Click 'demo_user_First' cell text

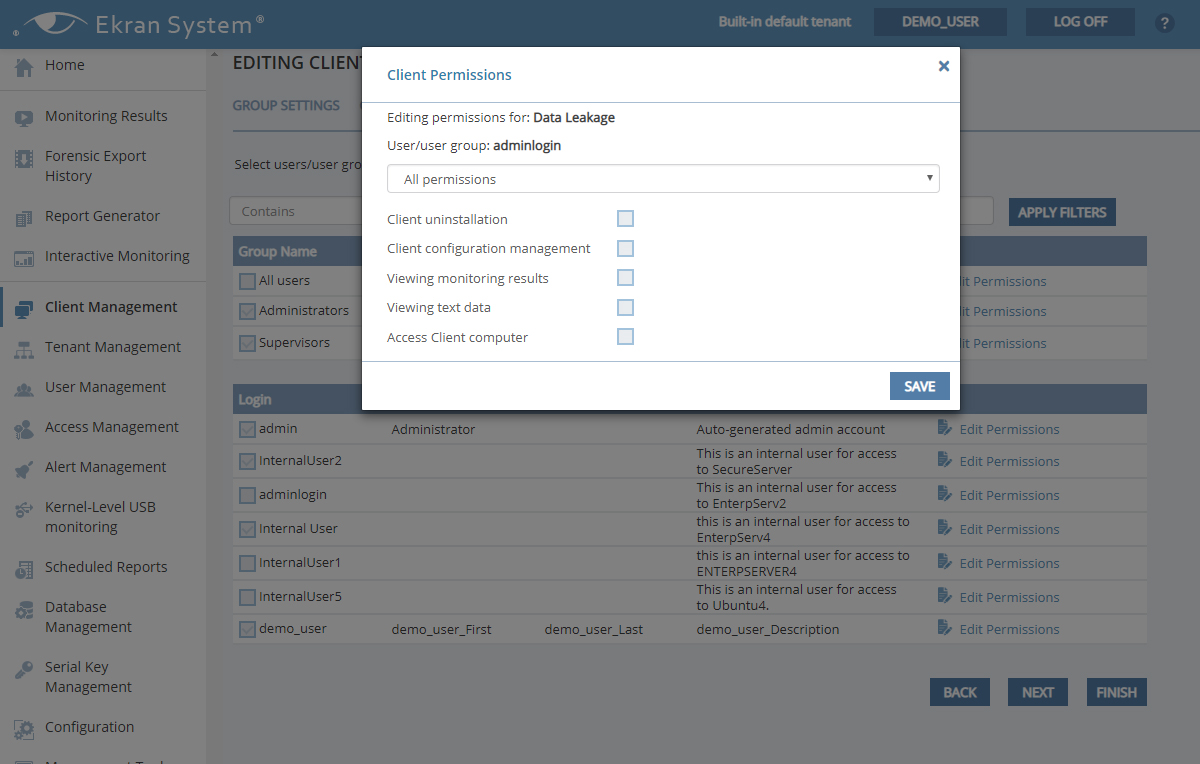click(441, 629)
